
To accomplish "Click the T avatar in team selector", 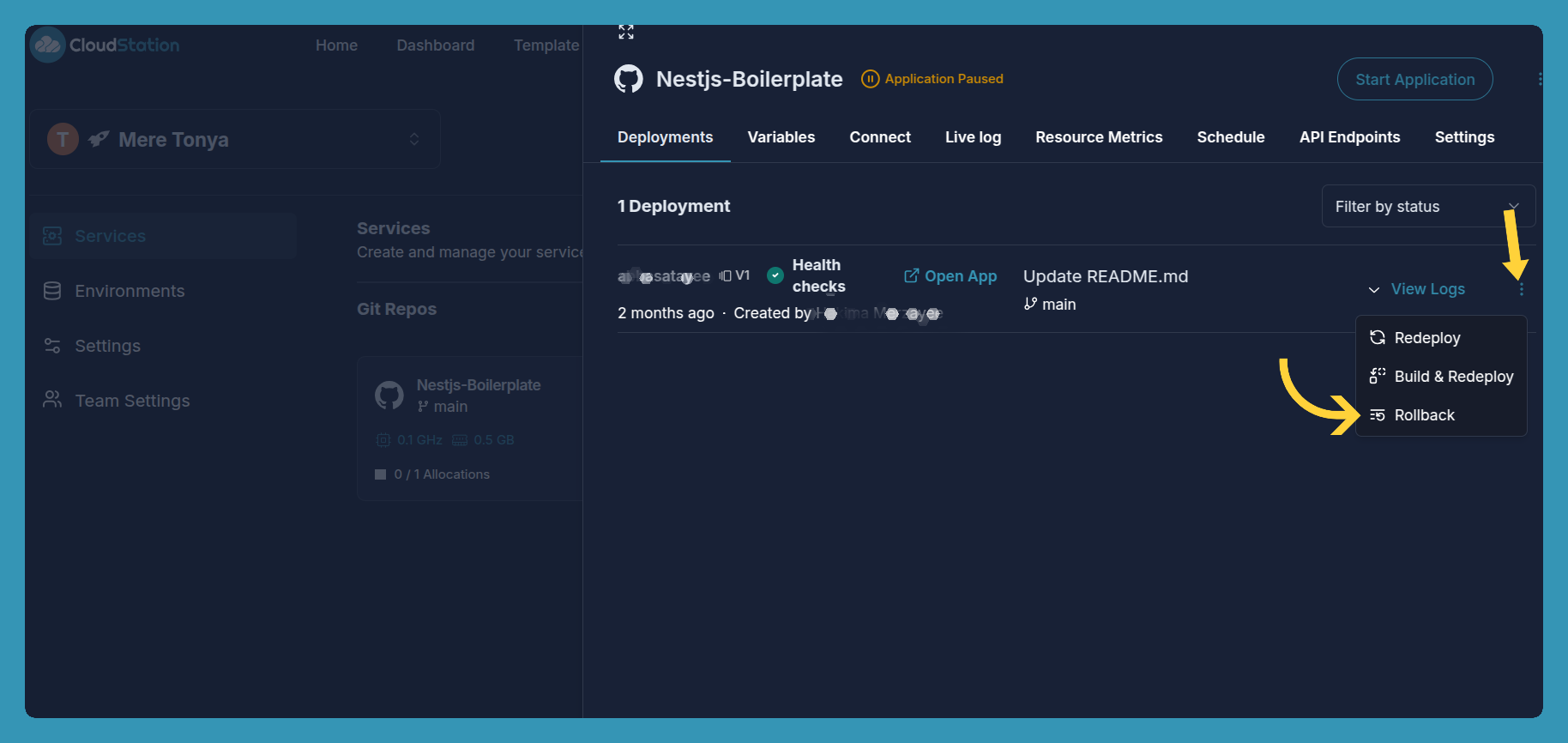I will click(63, 139).
